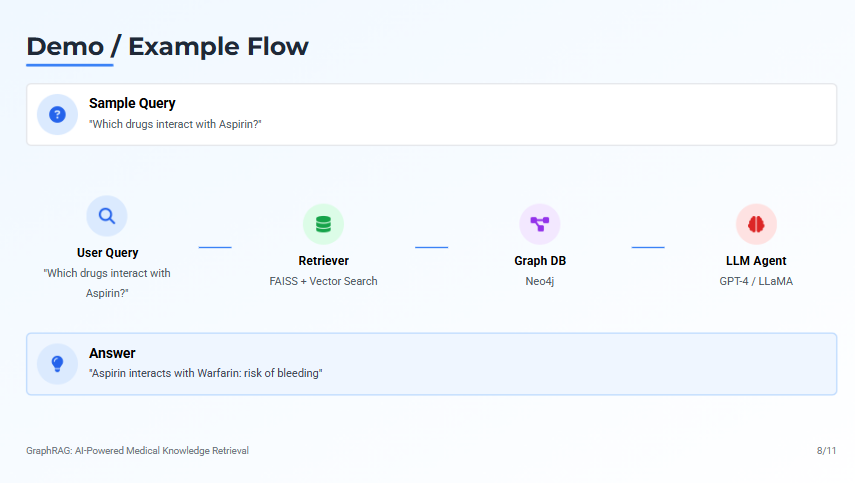The width and height of the screenshot is (855, 483).
Task: Select the "GPT-4 / LLaMA" caption
Action: coord(756,281)
